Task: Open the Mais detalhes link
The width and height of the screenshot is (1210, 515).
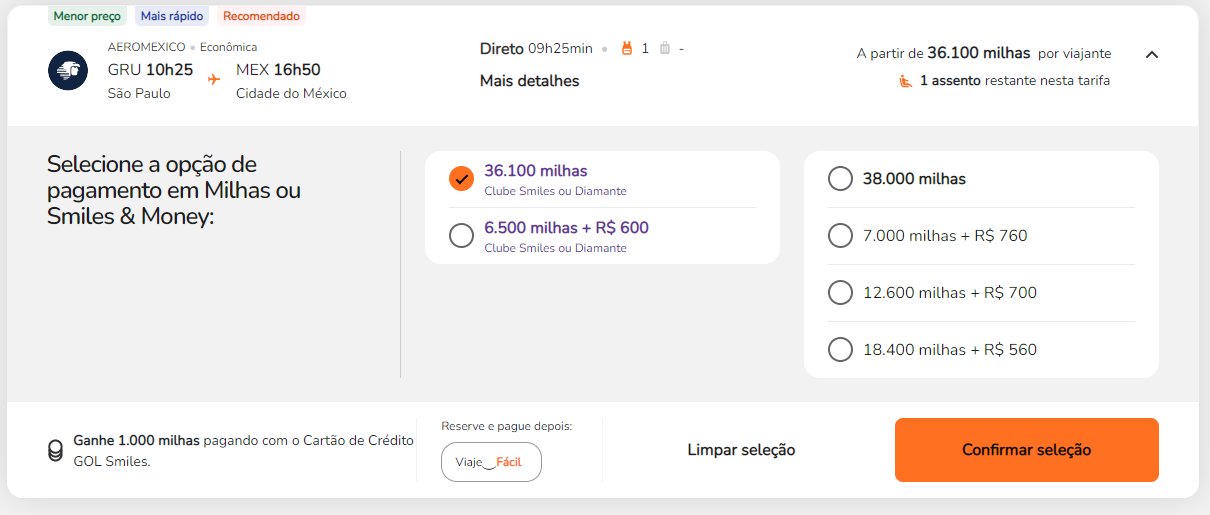Action: coord(529,81)
